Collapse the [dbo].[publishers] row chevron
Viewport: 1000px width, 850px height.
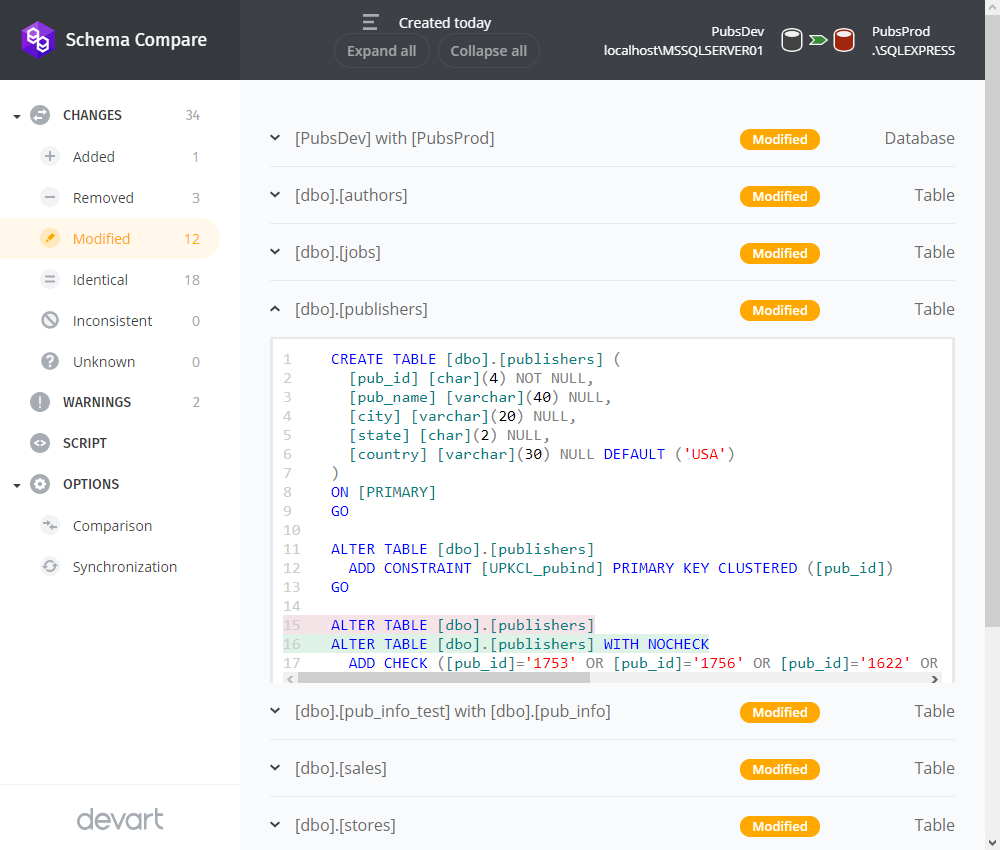click(275, 309)
